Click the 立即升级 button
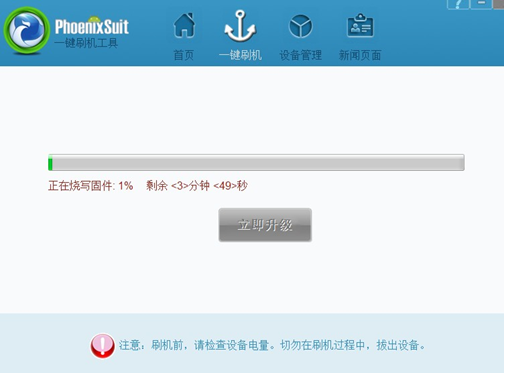The image size is (505, 374). click(x=265, y=225)
